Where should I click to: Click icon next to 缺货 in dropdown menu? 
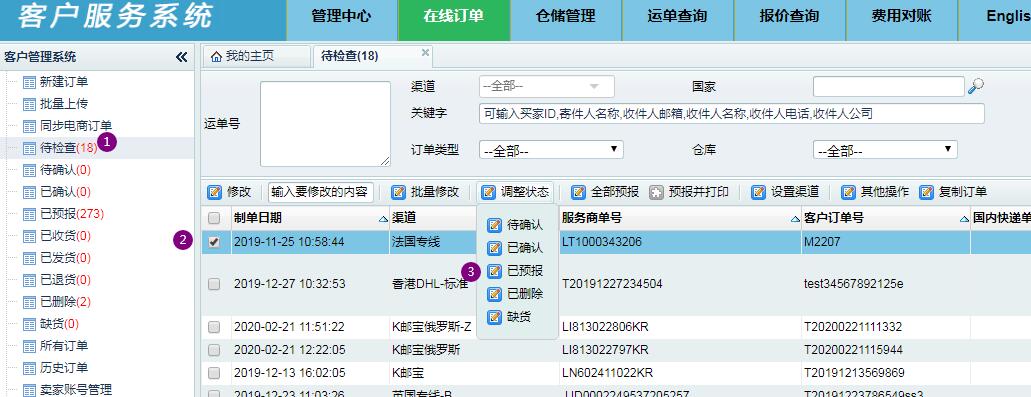pyautogui.click(x=494, y=317)
